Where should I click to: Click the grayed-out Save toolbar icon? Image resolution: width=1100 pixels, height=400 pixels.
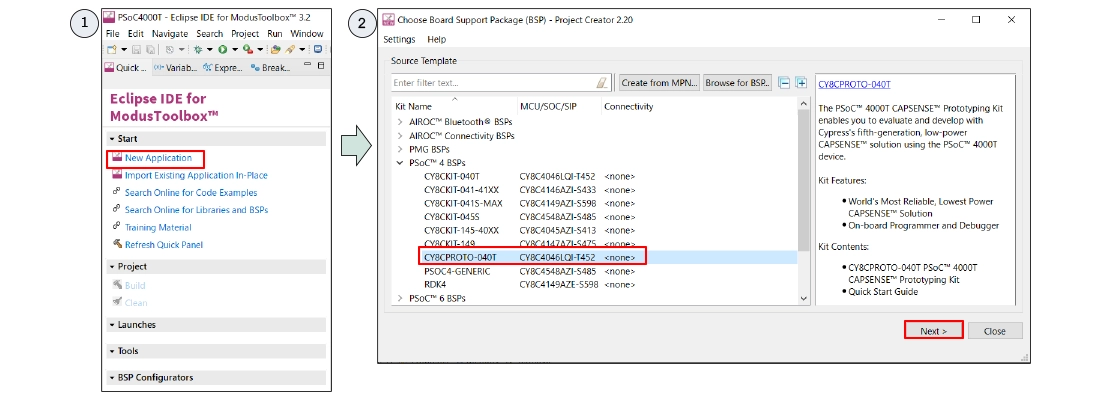(136, 49)
